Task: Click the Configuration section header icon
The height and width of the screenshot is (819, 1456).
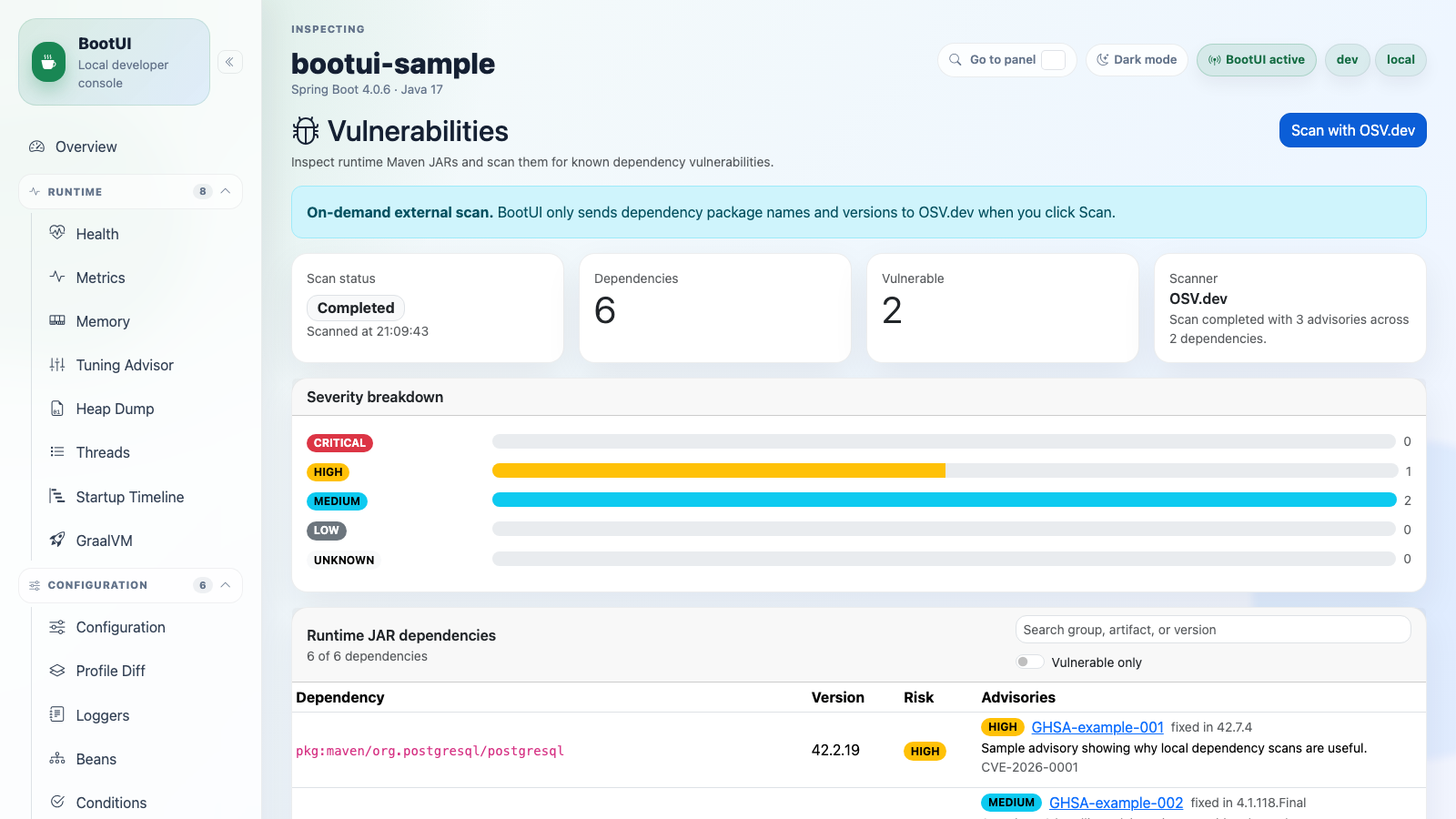Action: pos(35,585)
